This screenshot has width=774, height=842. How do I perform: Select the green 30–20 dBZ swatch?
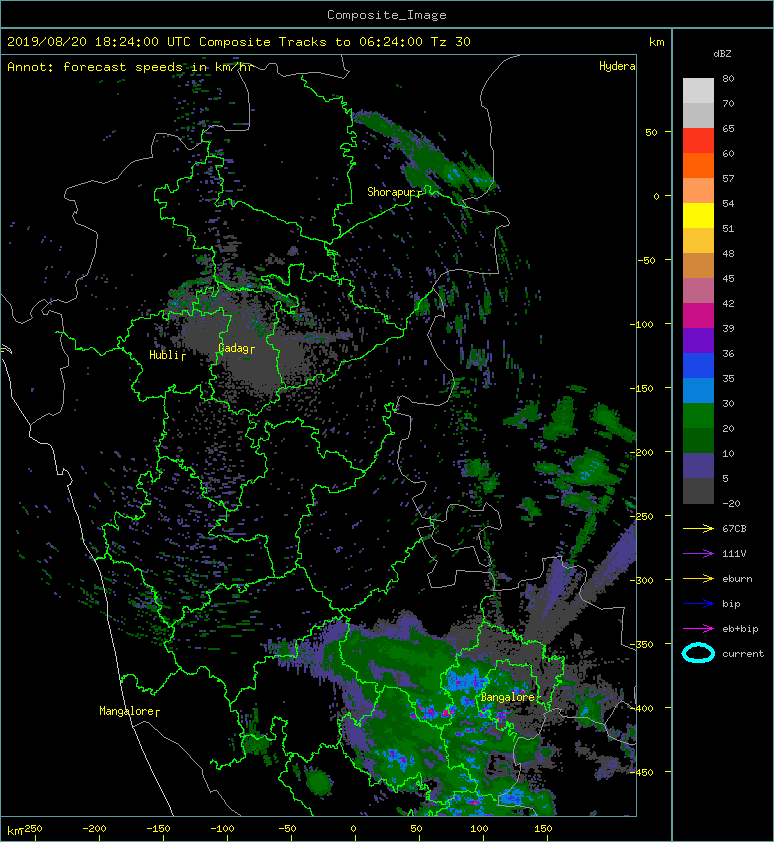point(698,416)
